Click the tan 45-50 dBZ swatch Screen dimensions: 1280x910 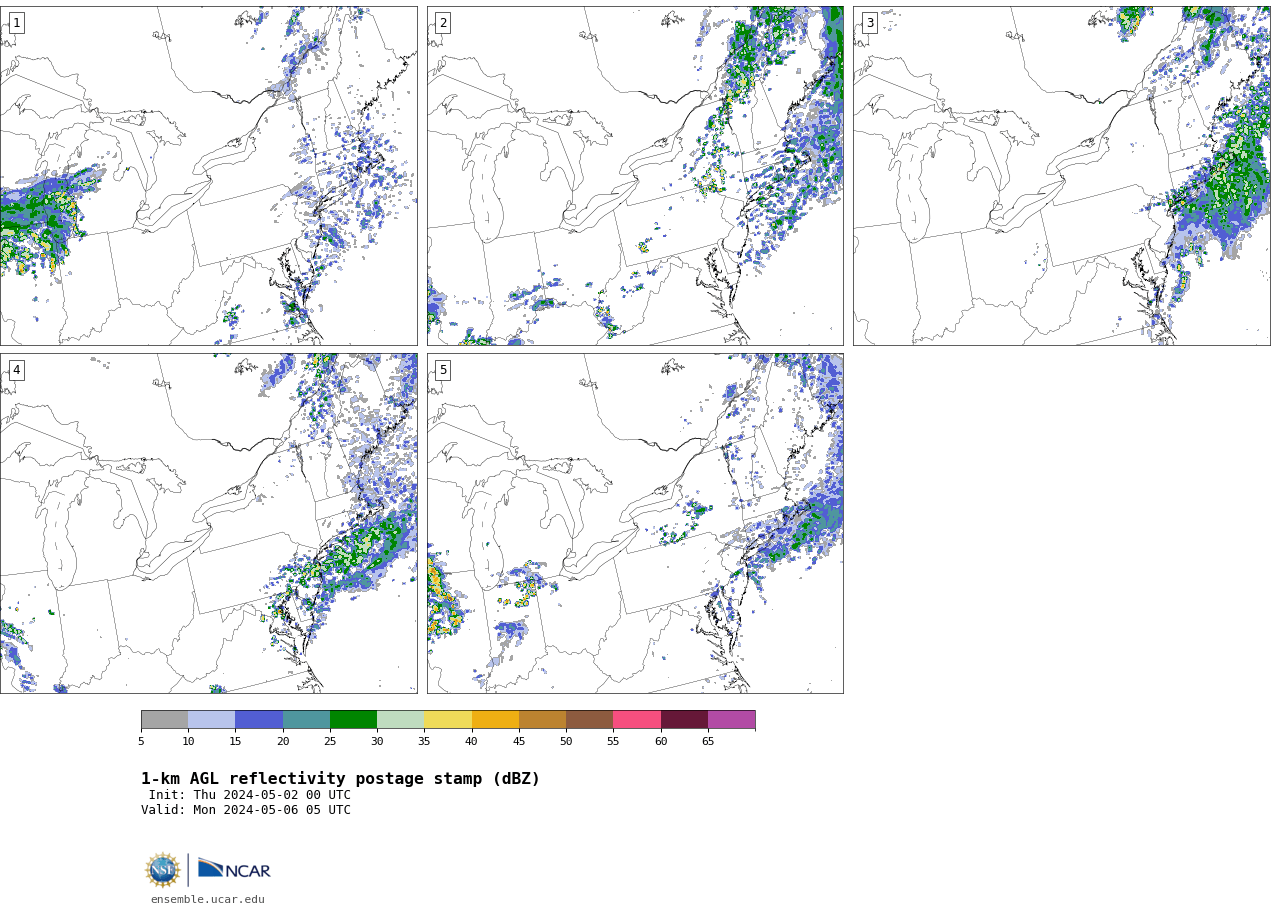click(542, 720)
